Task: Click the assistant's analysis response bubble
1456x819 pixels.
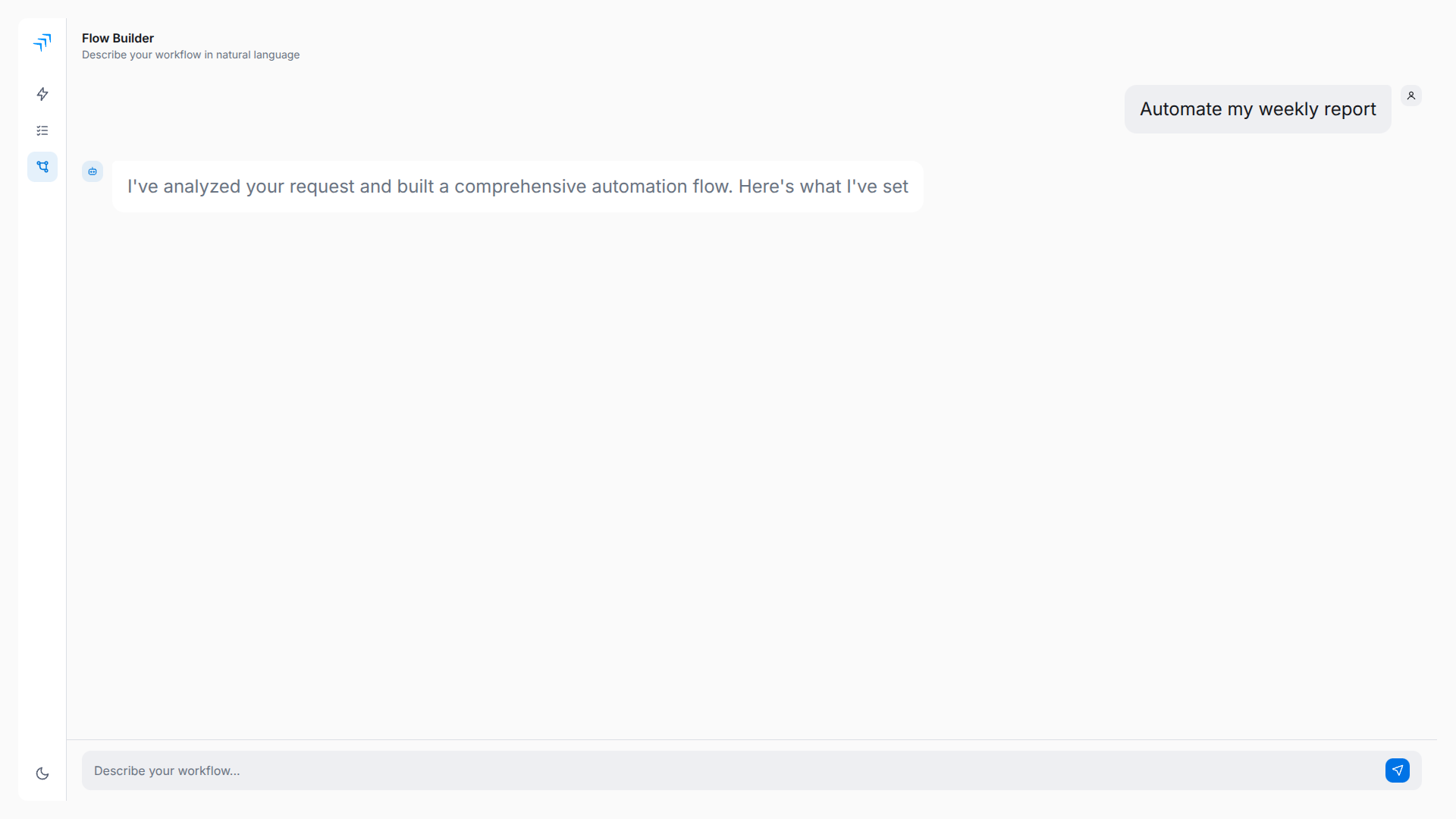Action: 517,186
